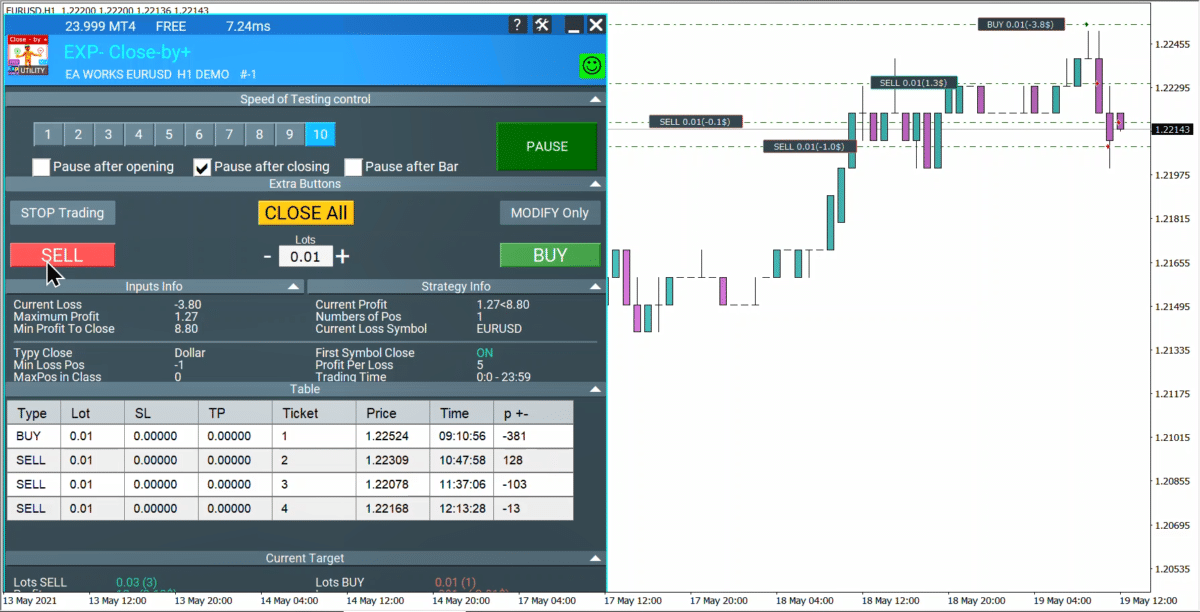
Task: Click the green smiley face icon
Action: 592,66
